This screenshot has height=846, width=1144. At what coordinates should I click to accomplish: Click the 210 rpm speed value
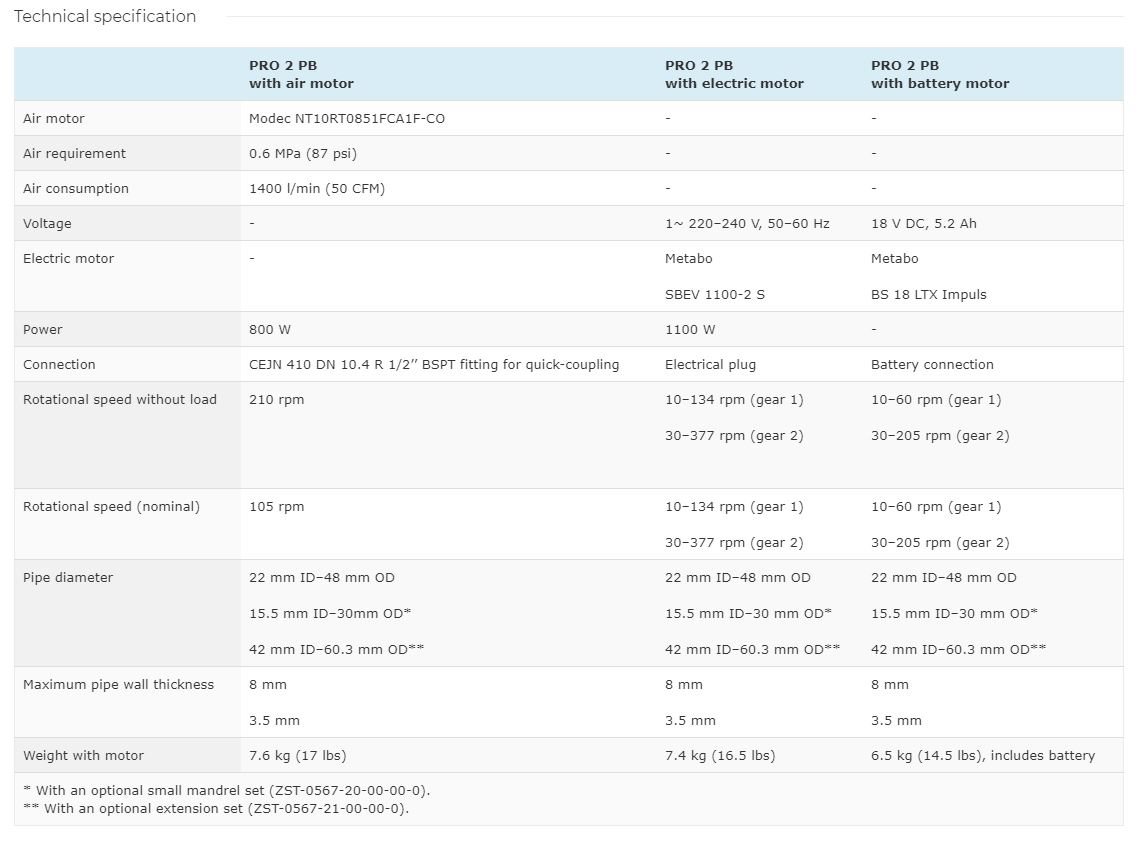(x=276, y=399)
